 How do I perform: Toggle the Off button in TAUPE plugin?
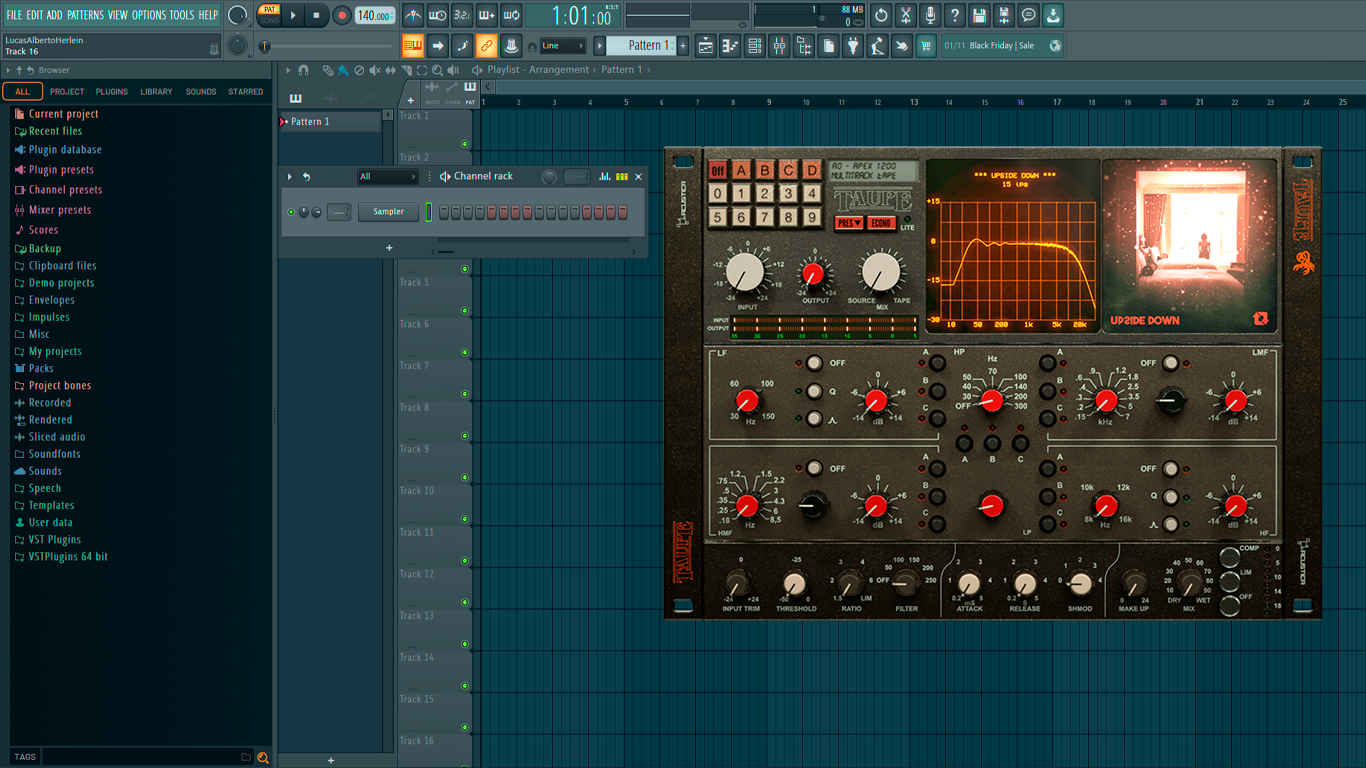click(x=717, y=170)
